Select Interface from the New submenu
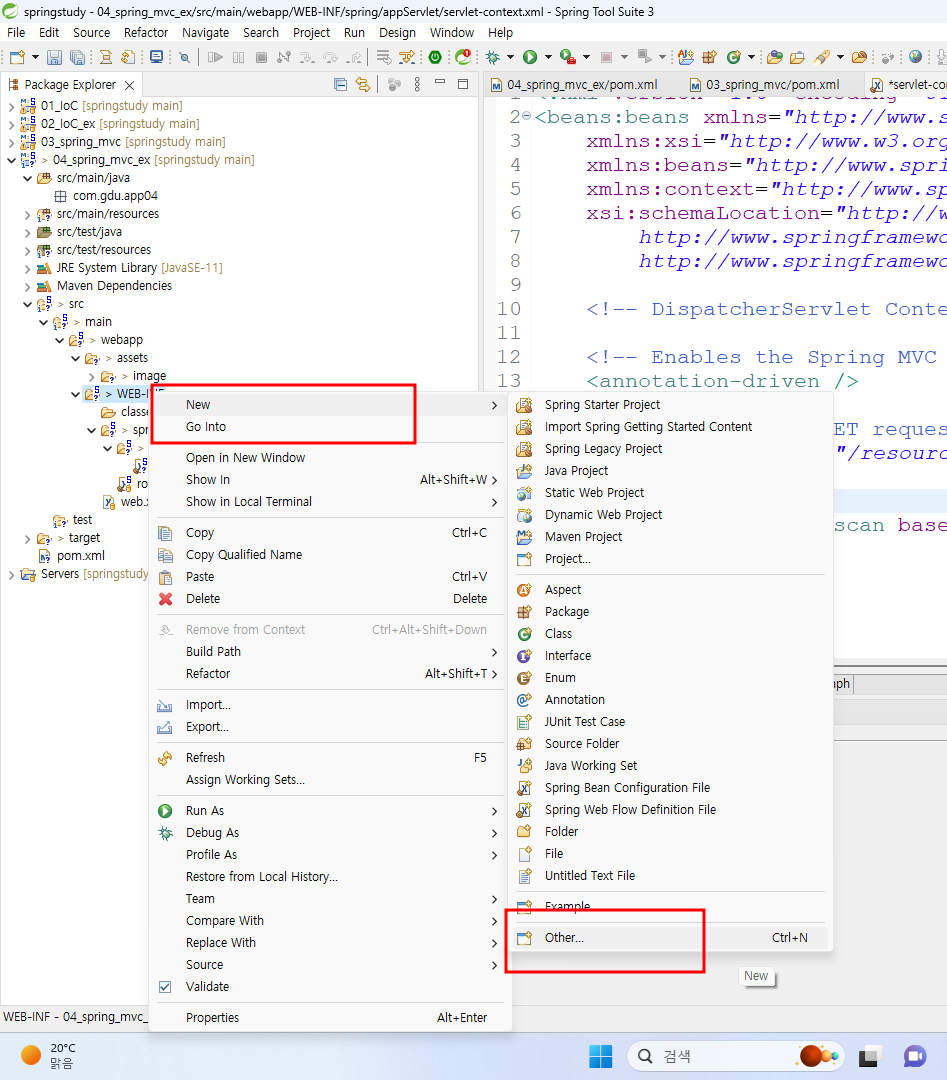This screenshot has width=947, height=1080. click(671, 656)
